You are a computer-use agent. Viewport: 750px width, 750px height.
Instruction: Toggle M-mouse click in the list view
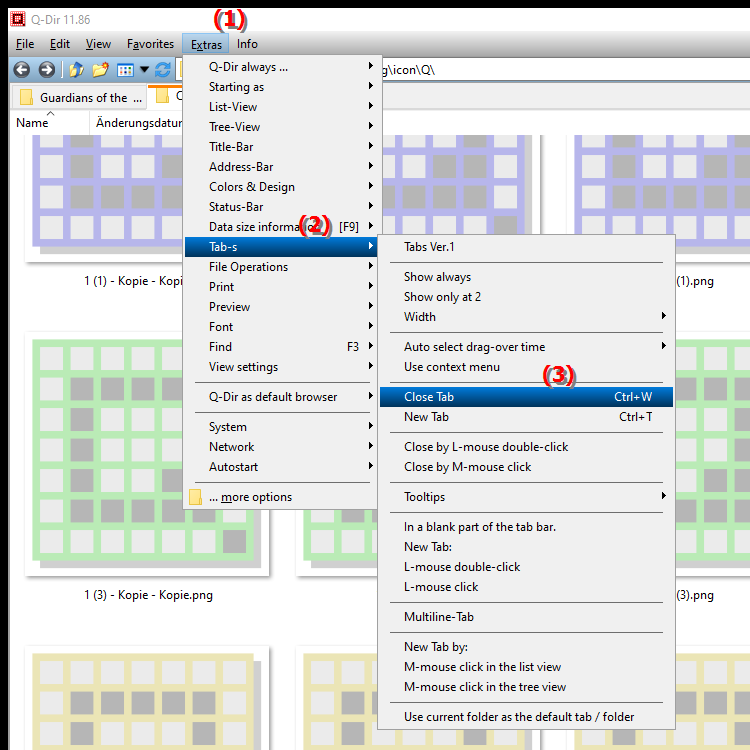526,667
